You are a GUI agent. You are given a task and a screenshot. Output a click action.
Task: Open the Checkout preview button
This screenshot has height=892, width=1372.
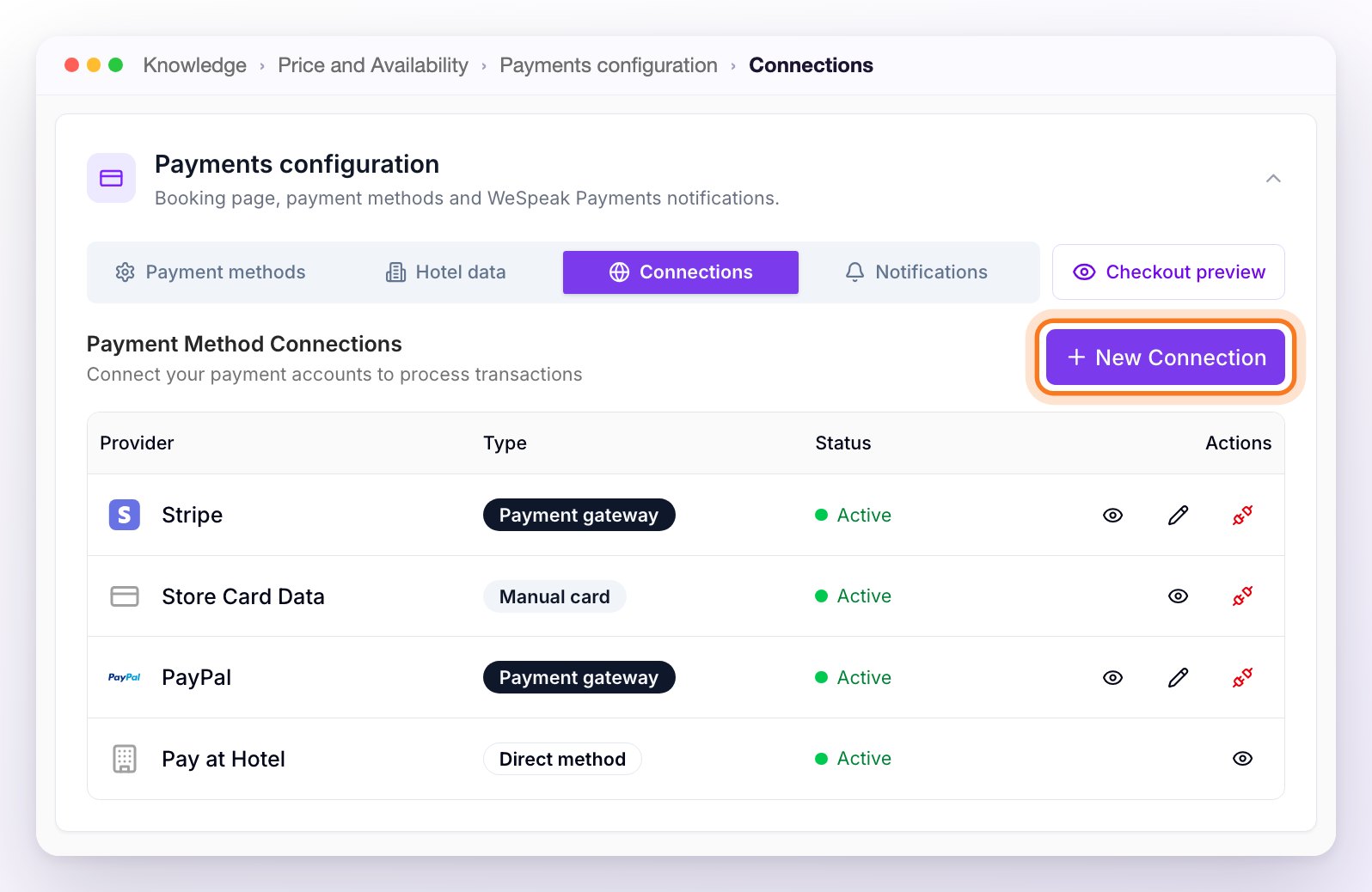coord(1168,272)
